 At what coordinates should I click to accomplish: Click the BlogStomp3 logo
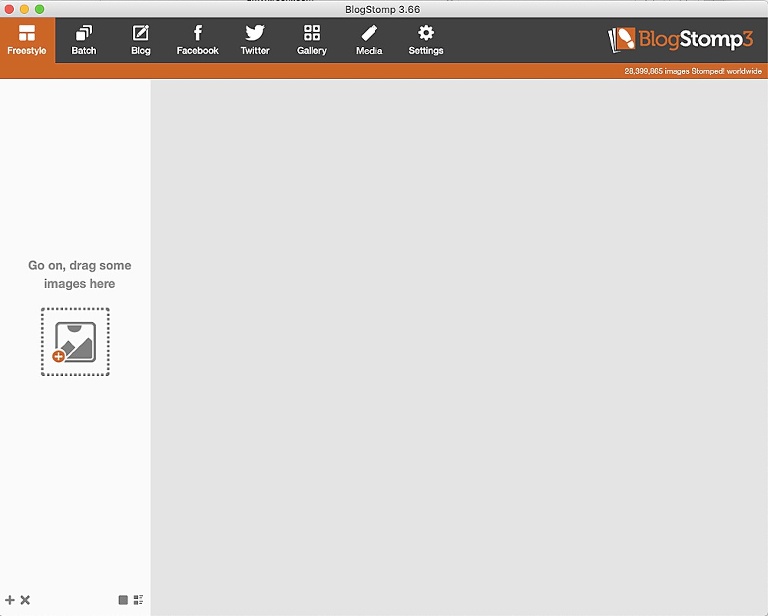tap(680, 39)
